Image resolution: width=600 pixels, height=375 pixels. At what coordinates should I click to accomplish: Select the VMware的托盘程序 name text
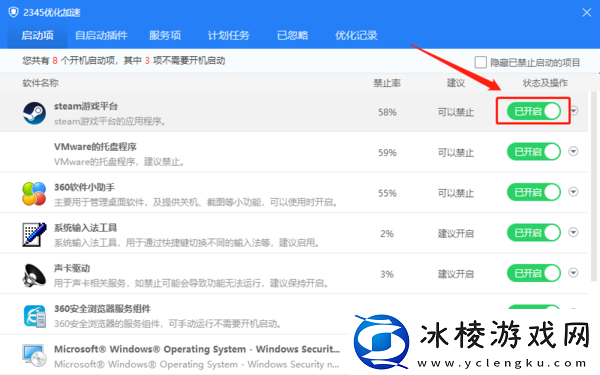tap(95, 147)
